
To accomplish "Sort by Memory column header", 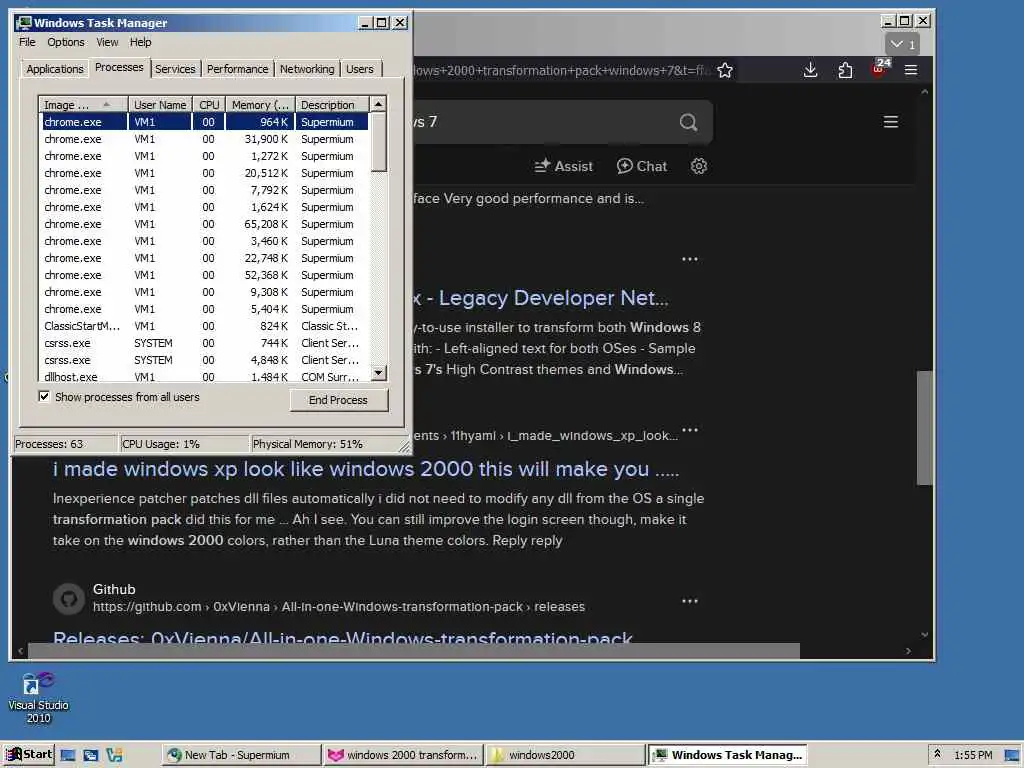I will 260,104.
